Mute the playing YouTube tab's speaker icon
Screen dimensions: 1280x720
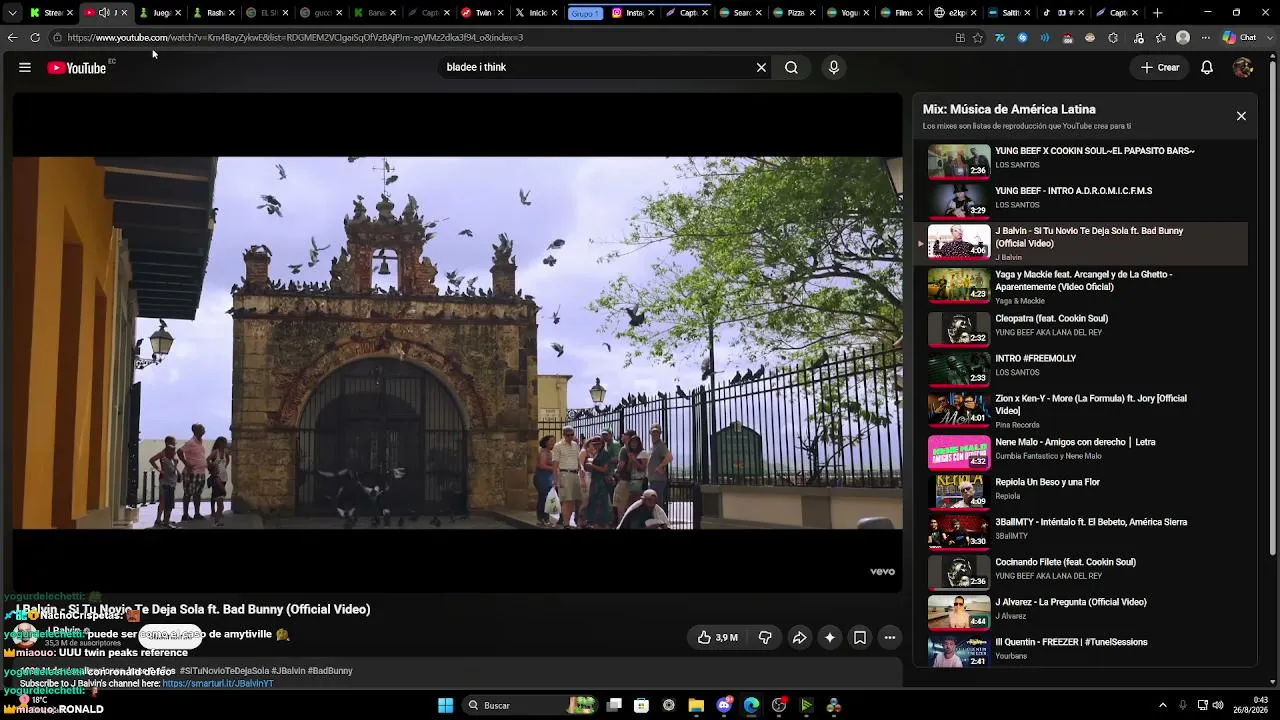[104, 13]
